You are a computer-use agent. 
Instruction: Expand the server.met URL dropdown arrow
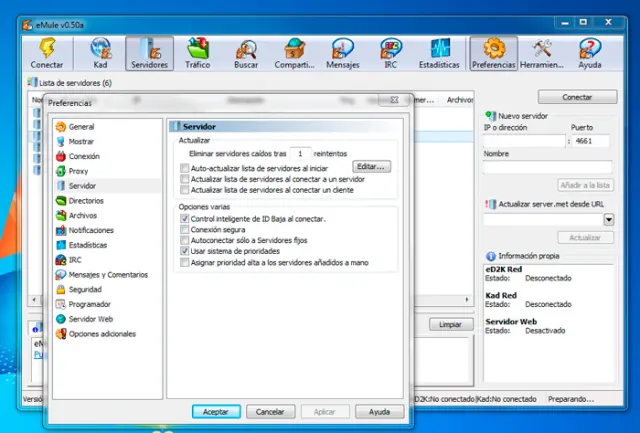(x=608, y=219)
